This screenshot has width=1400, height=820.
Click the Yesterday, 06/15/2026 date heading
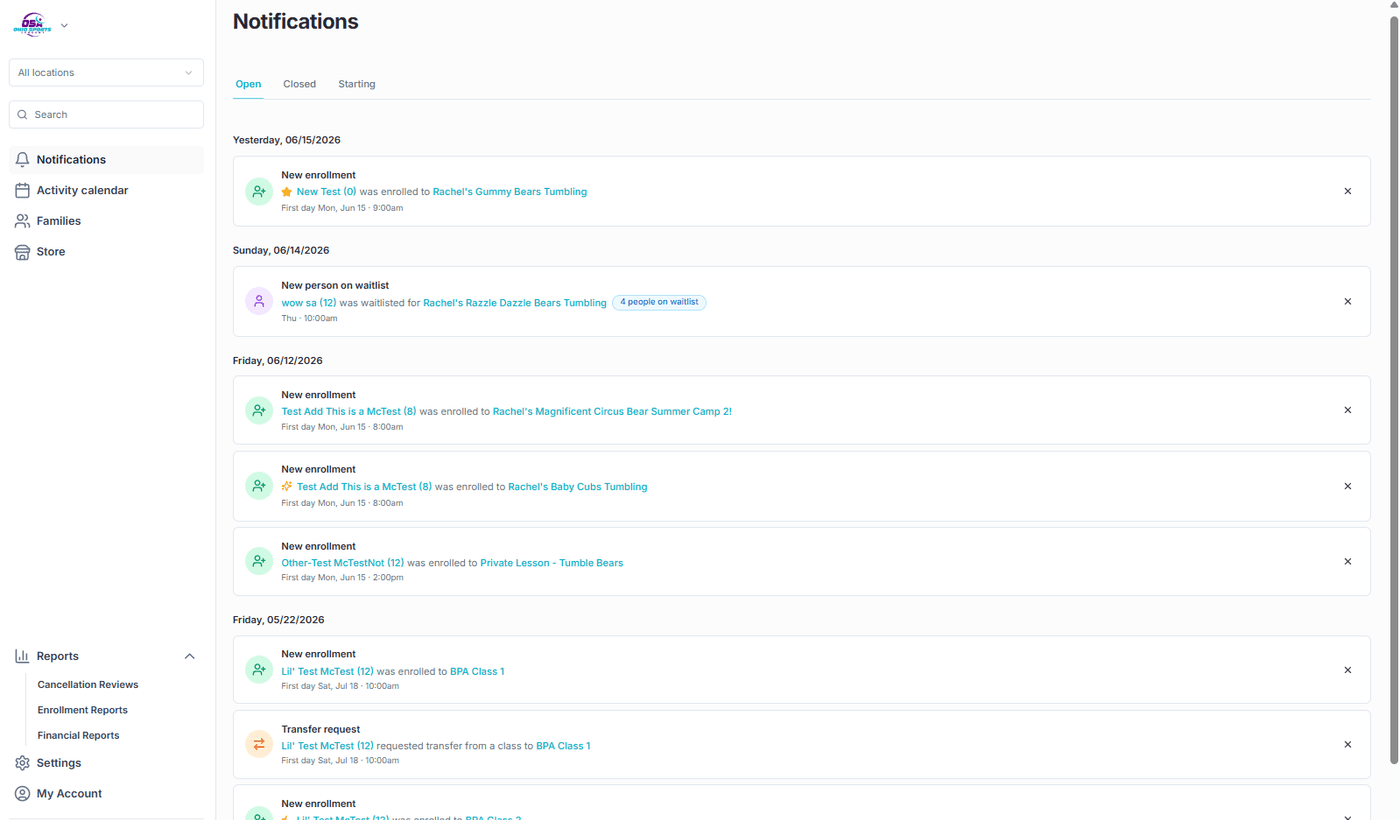(x=287, y=140)
